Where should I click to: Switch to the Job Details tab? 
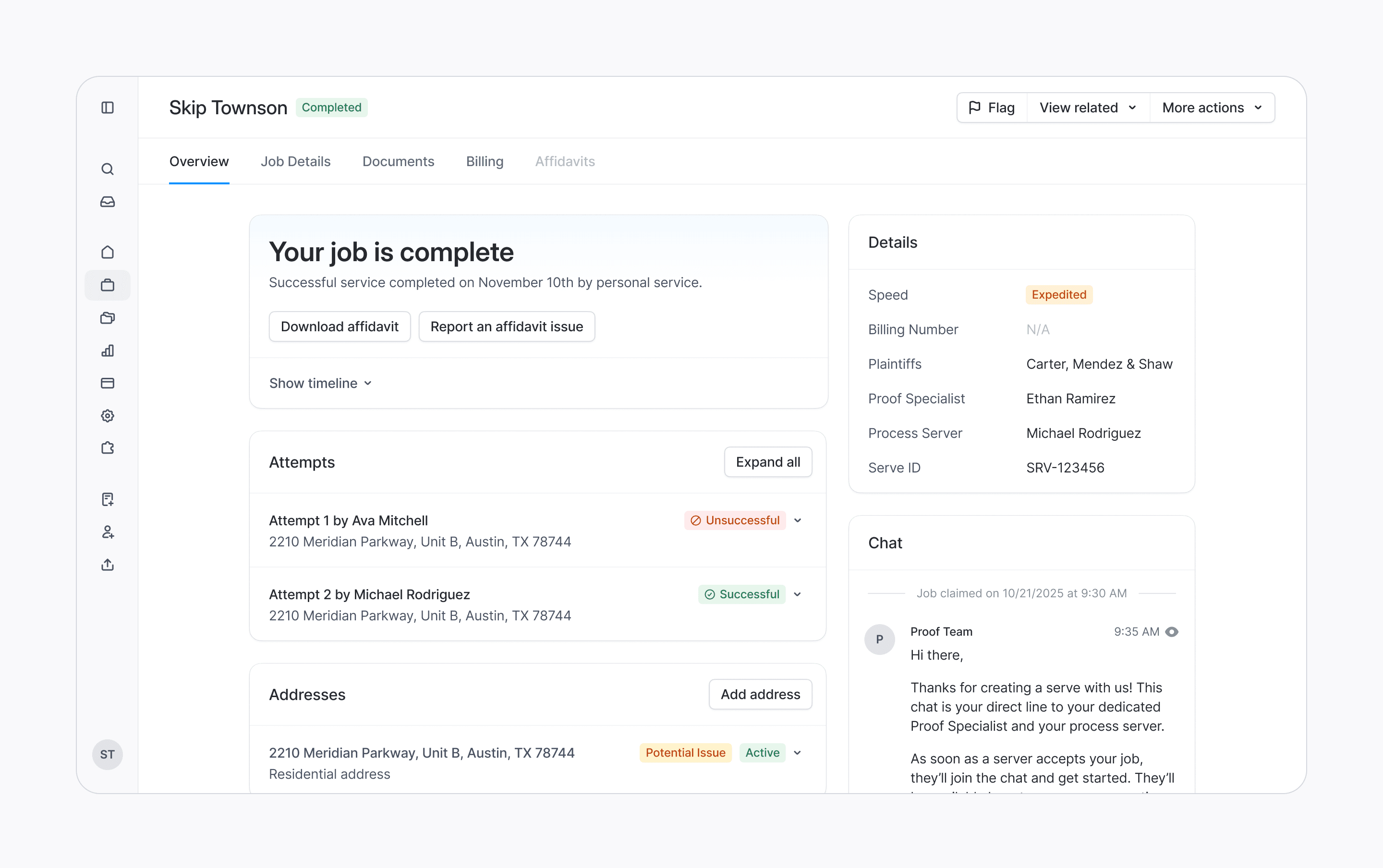coord(295,161)
